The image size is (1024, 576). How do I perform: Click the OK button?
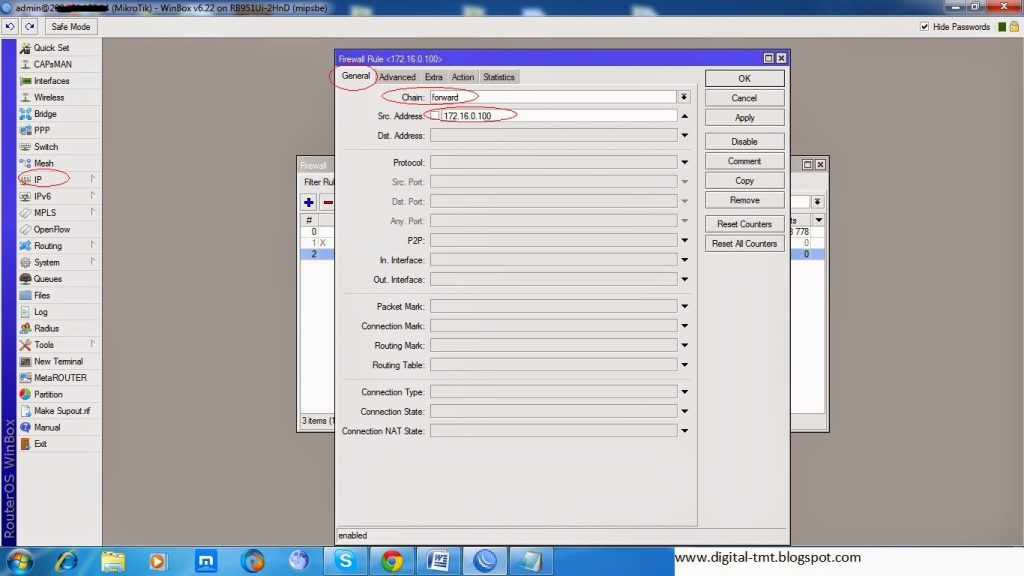click(744, 78)
